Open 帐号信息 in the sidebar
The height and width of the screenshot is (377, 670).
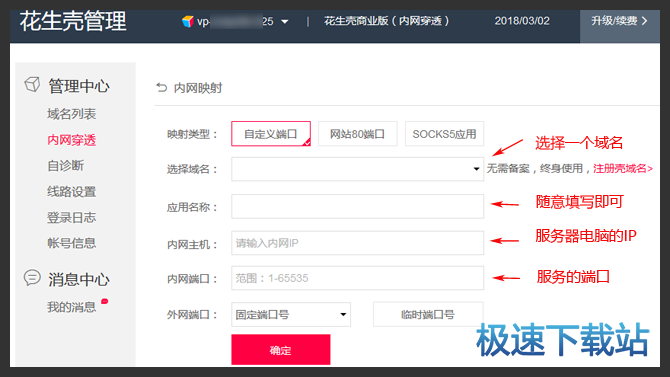[71, 243]
